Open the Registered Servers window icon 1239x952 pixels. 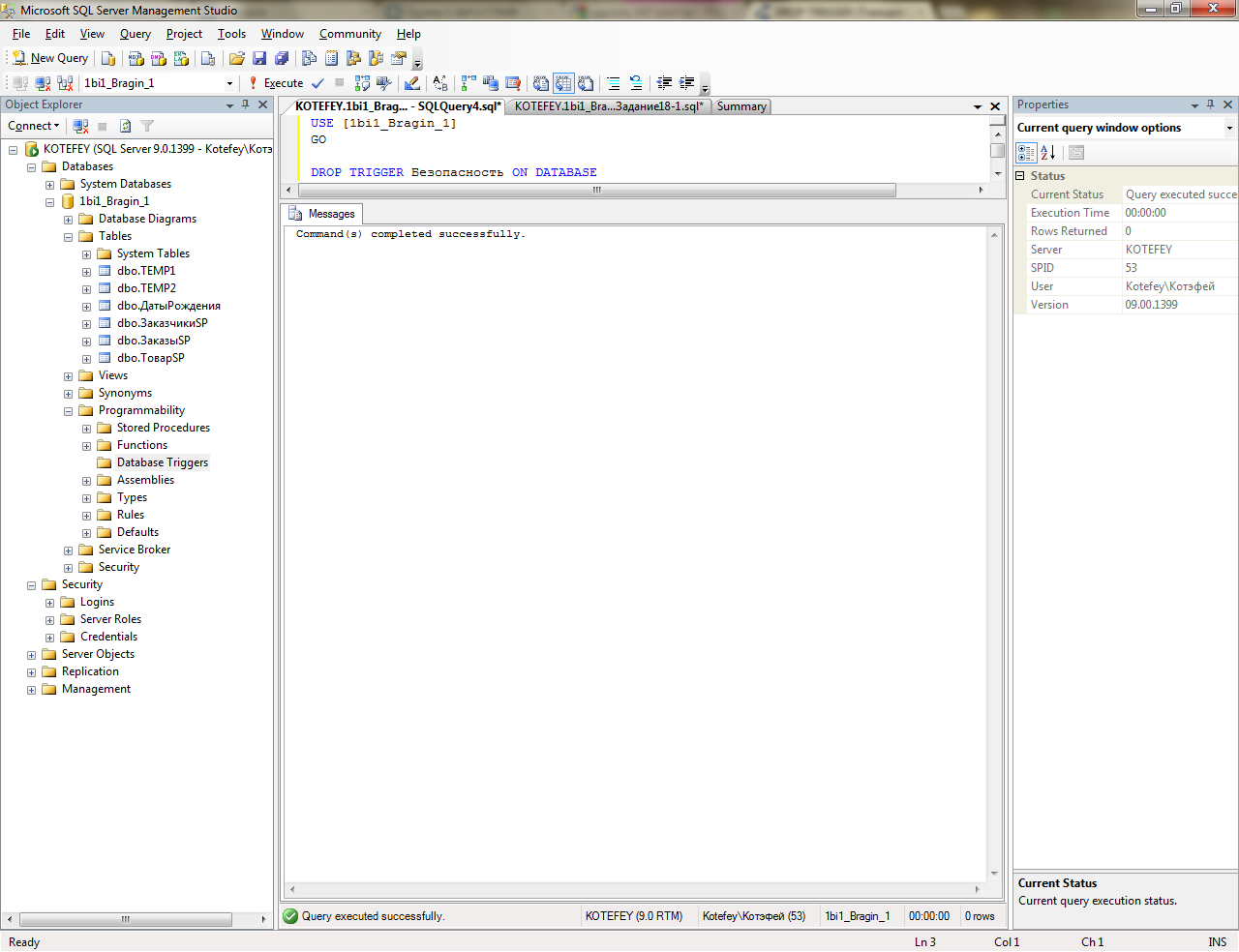coord(310,58)
